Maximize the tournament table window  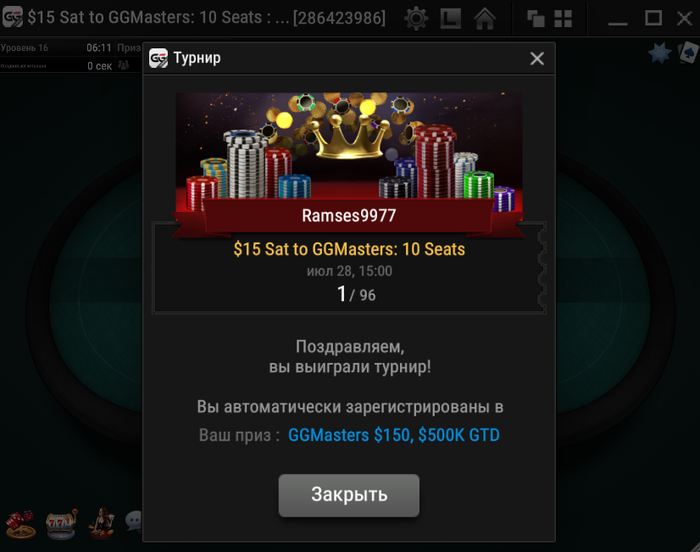[x=653, y=18]
